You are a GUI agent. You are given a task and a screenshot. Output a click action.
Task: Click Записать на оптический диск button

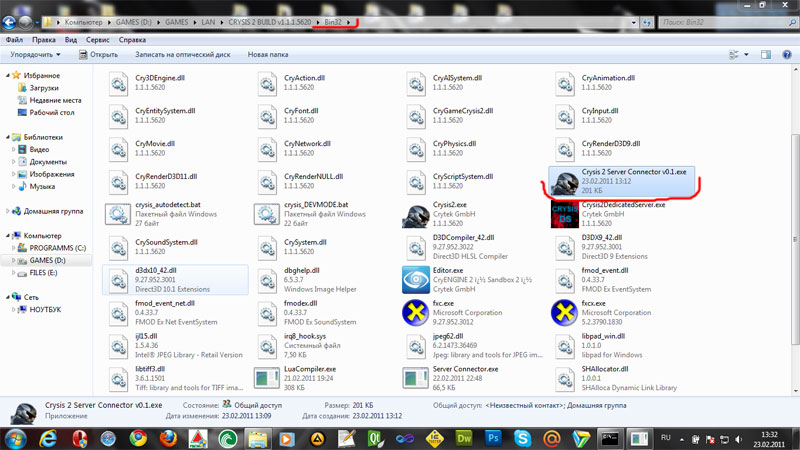click(183, 55)
